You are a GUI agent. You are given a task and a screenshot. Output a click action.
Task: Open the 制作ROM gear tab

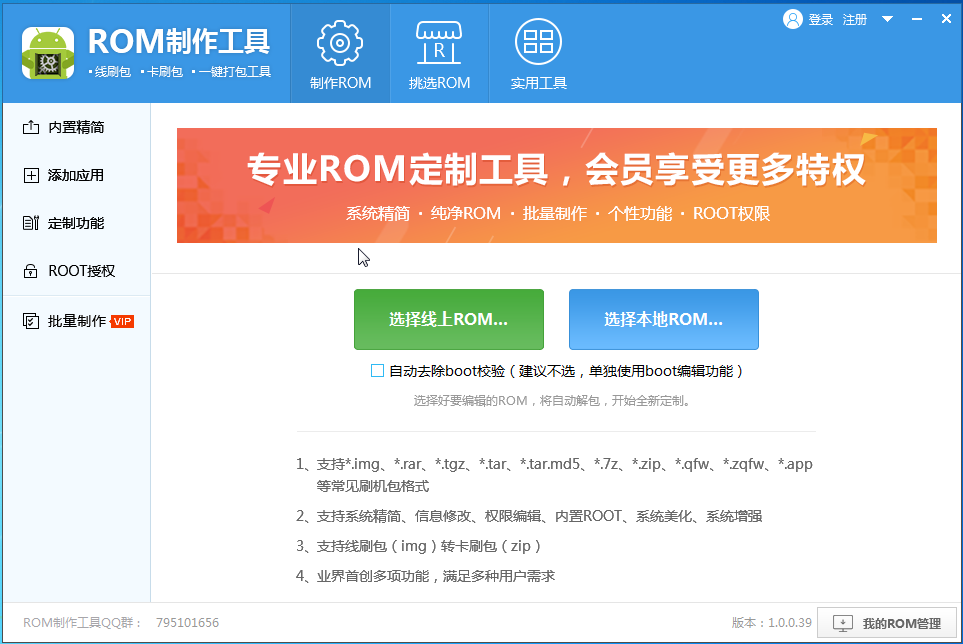pos(340,54)
